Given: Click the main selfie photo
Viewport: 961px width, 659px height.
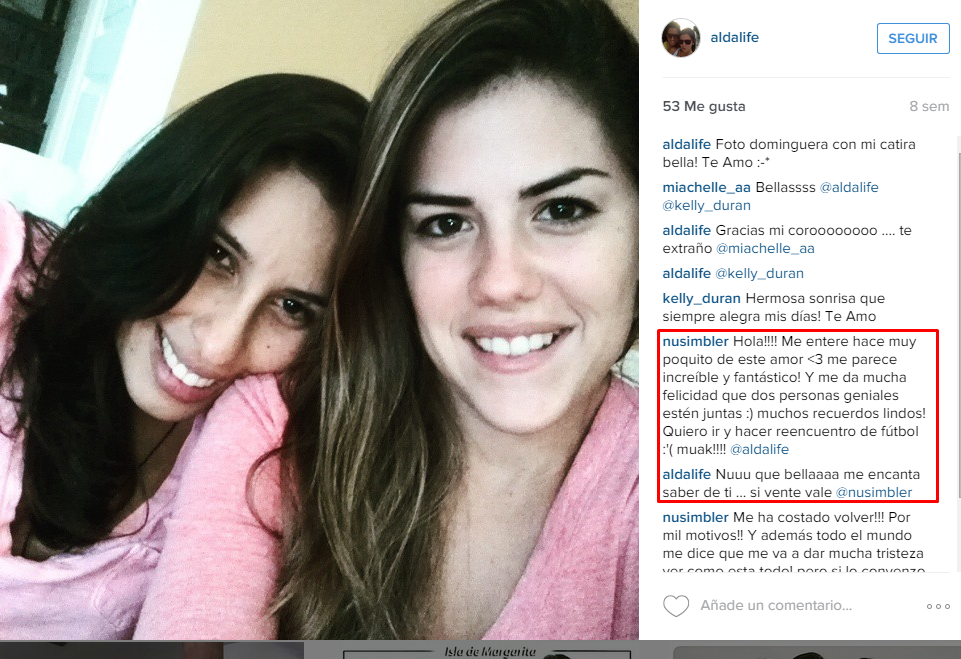Looking at the screenshot, I should [x=319, y=319].
